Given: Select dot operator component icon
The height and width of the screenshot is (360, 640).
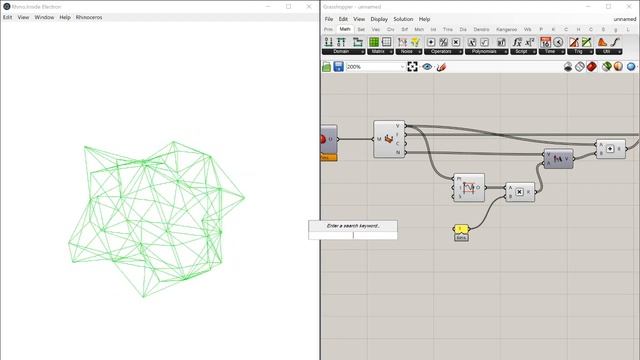Looking at the screenshot, I should 431,42.
